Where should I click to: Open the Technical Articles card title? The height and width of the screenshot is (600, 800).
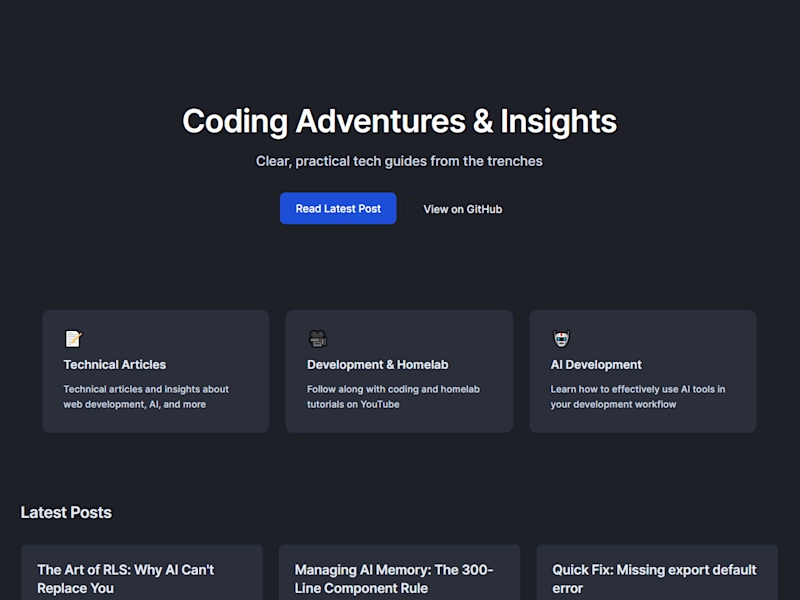(115, 365)
